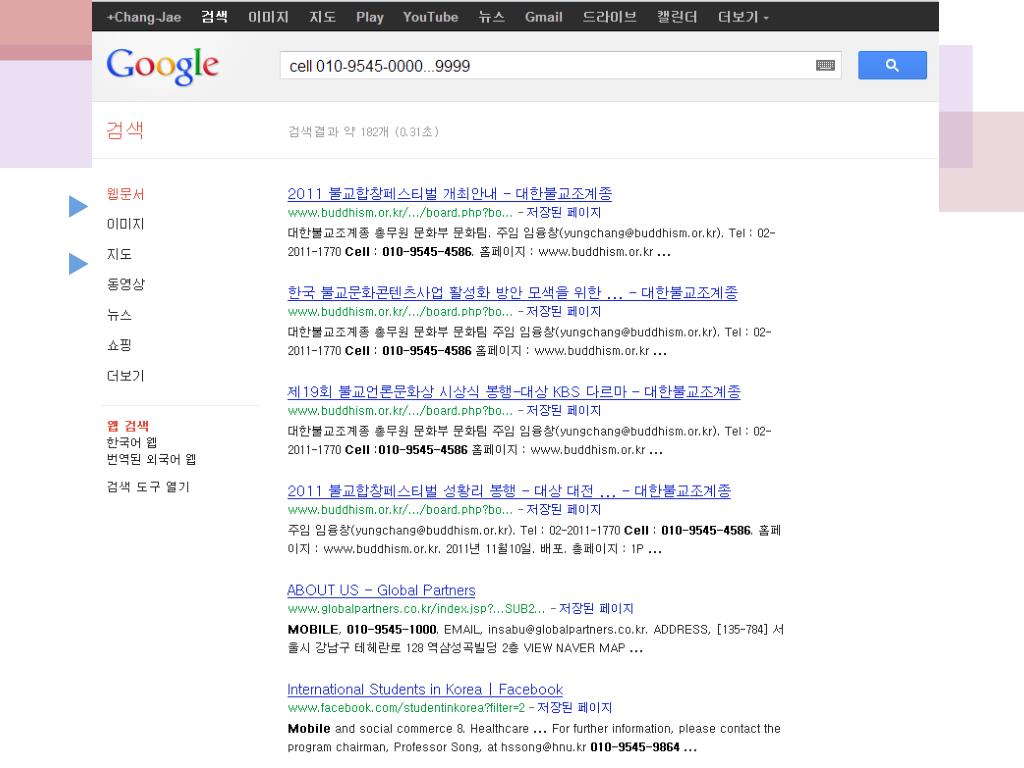1024x768 pixels.
Task: Click the Google logo
Action: pos(163,66)
